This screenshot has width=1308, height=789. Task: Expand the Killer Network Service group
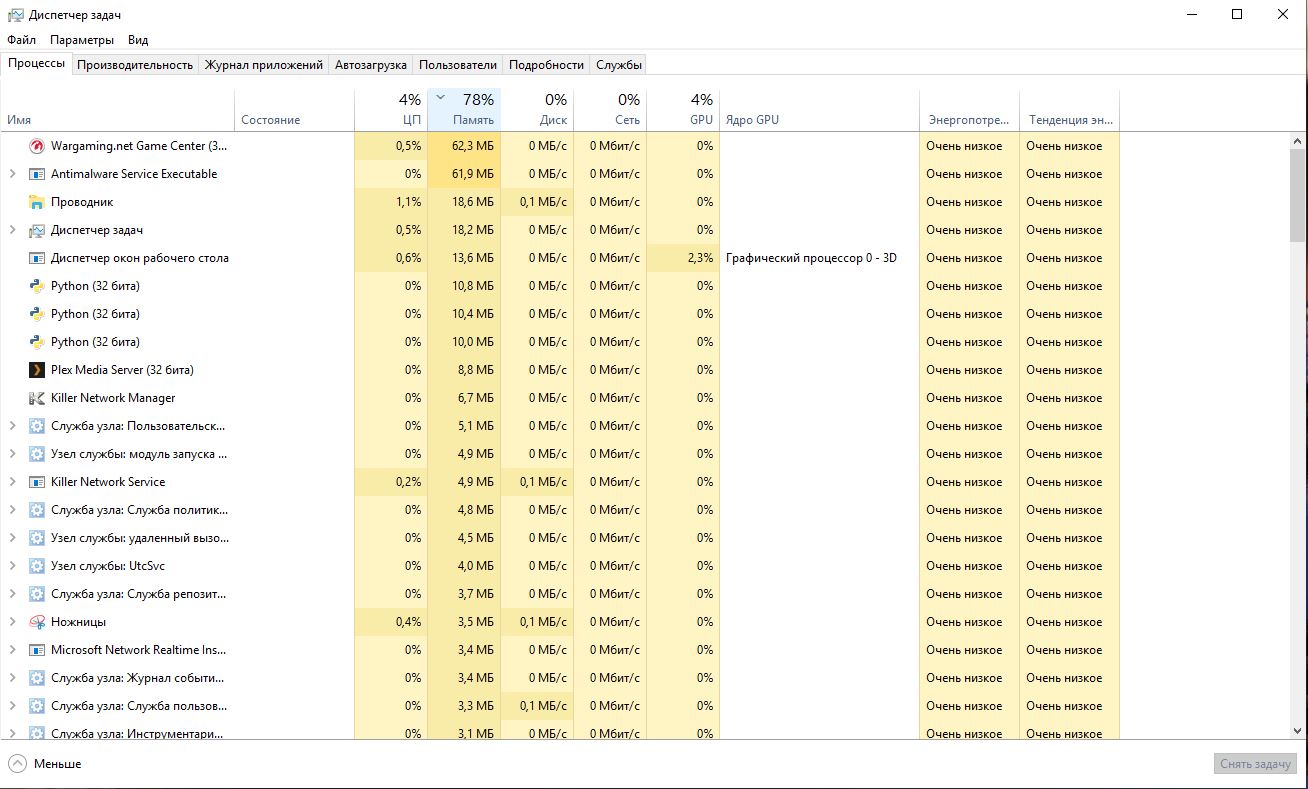pos(12,482)
